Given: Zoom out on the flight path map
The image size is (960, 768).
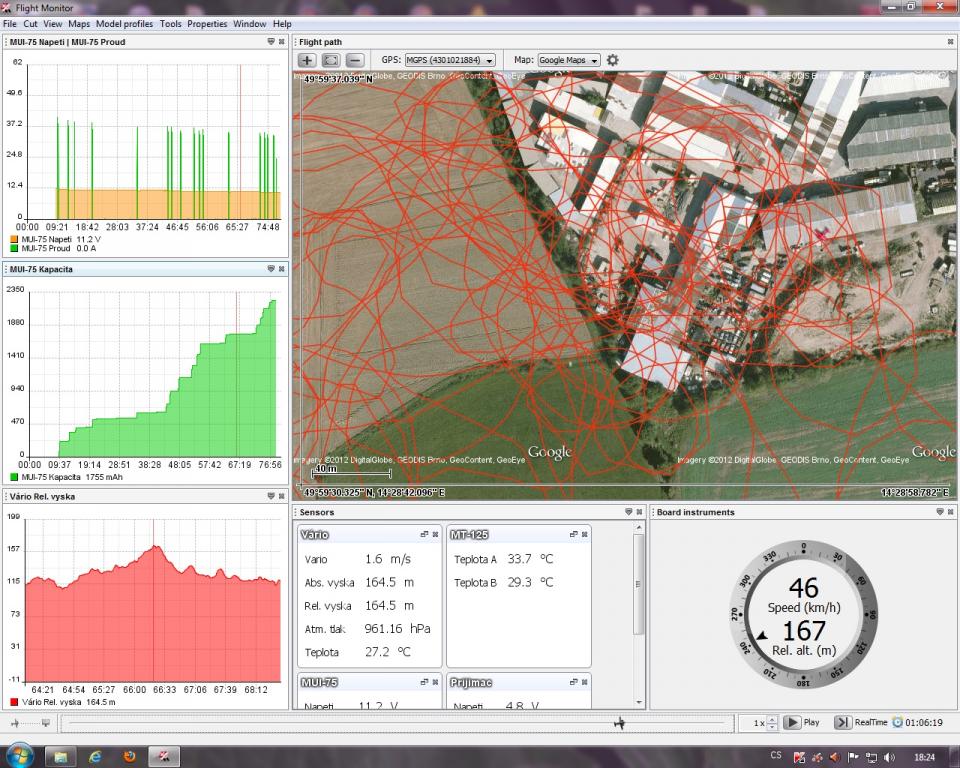Looking at the screenshot, I should tap(354, 60).
